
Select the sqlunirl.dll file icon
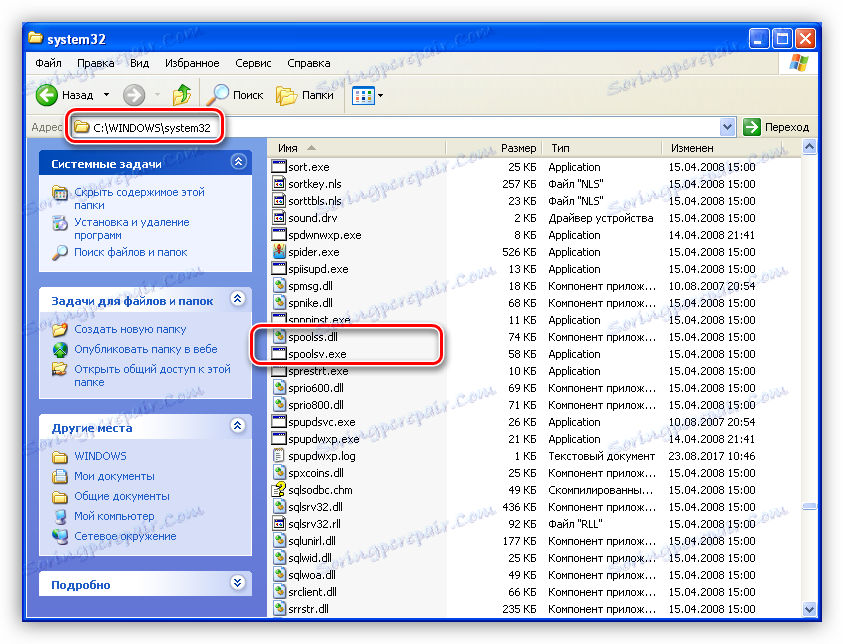click(279, 541)
